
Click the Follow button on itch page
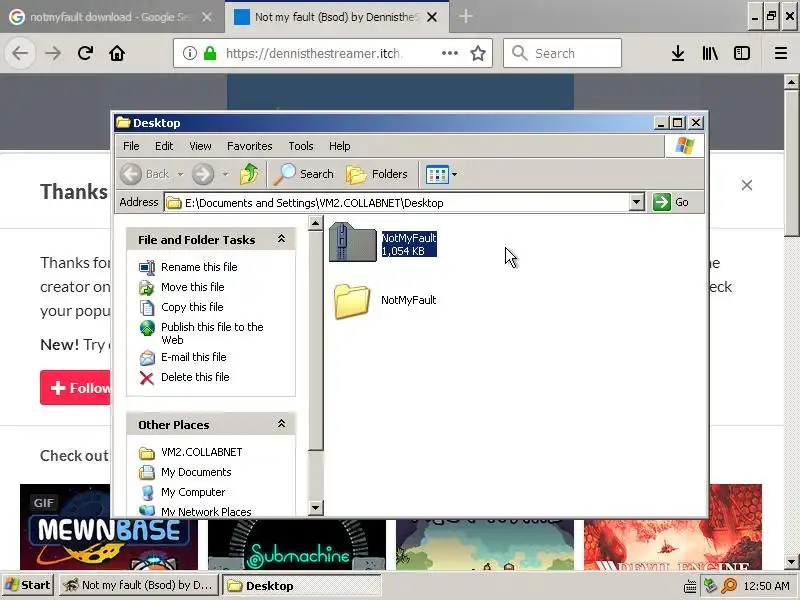[76, 388]
